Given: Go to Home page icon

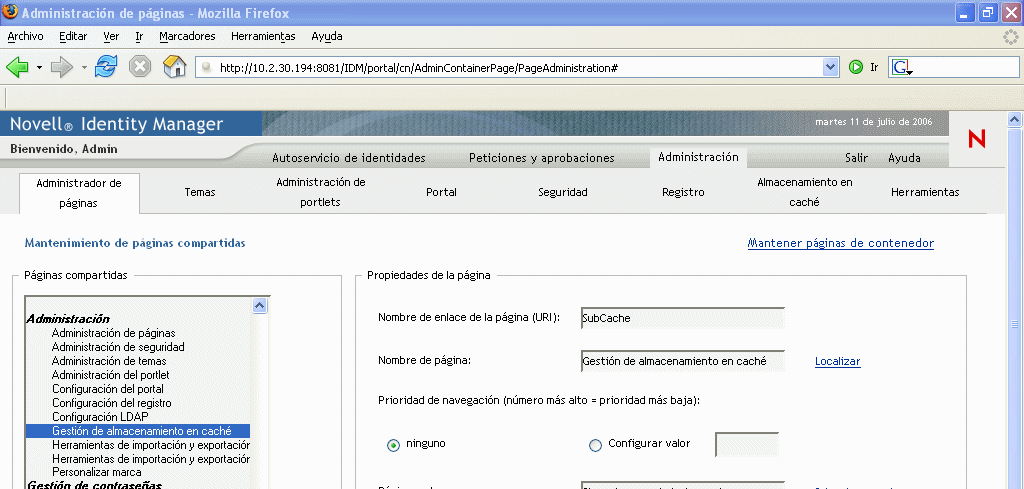Looking at the screenshot, I should [174, 67].
